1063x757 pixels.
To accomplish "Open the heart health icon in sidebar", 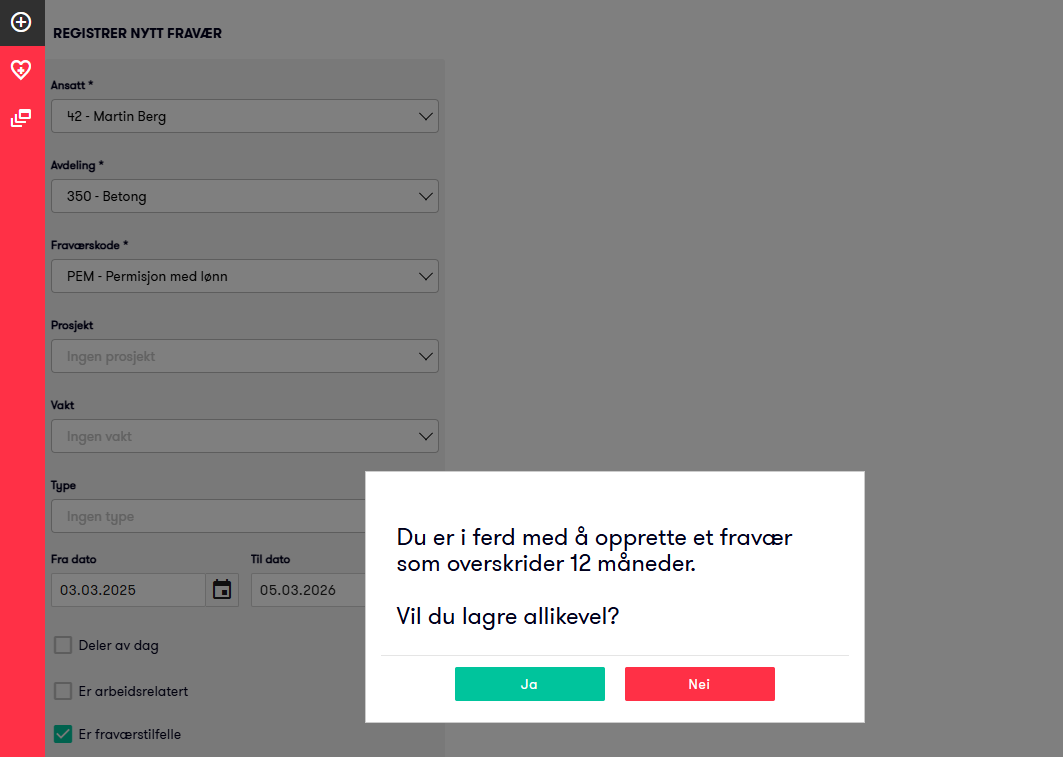I will [x=21, y=70].
